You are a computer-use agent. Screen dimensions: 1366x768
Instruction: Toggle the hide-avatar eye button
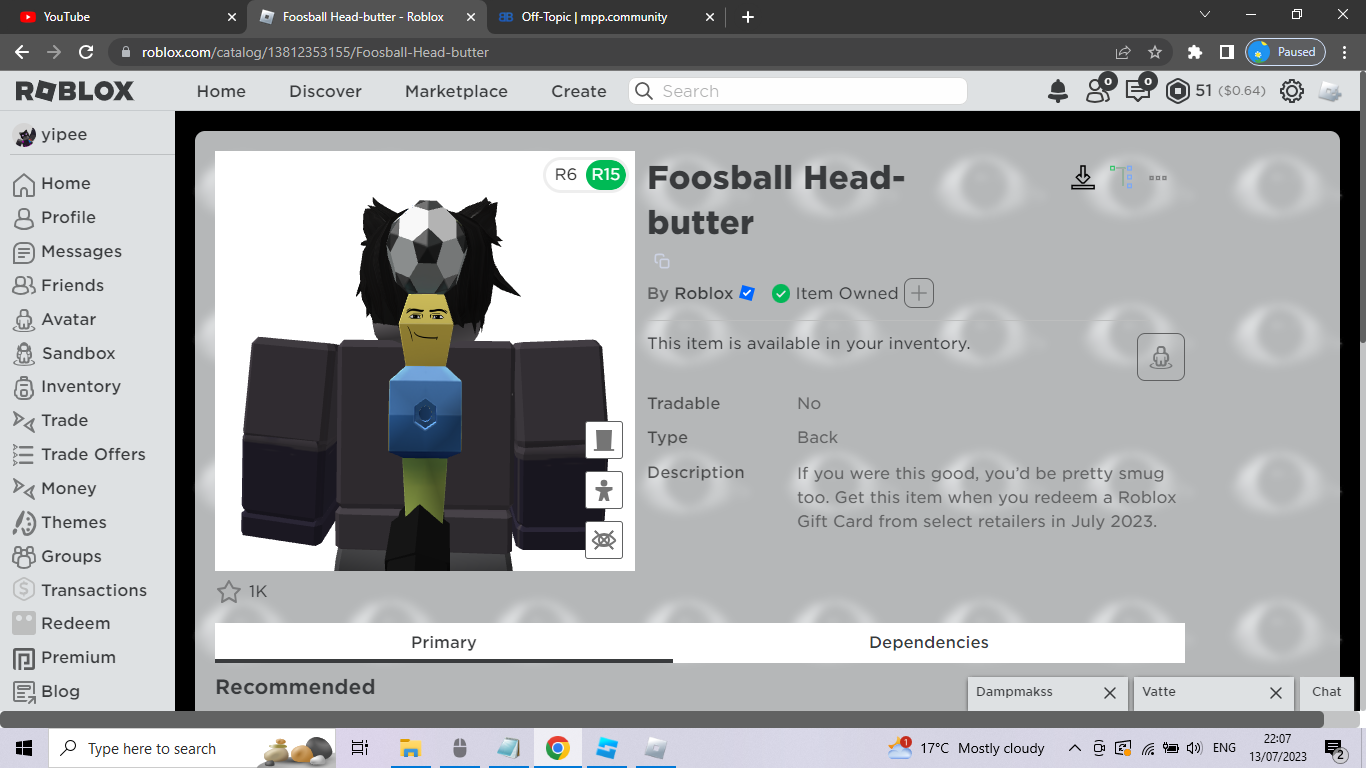(x=604, y=540)
